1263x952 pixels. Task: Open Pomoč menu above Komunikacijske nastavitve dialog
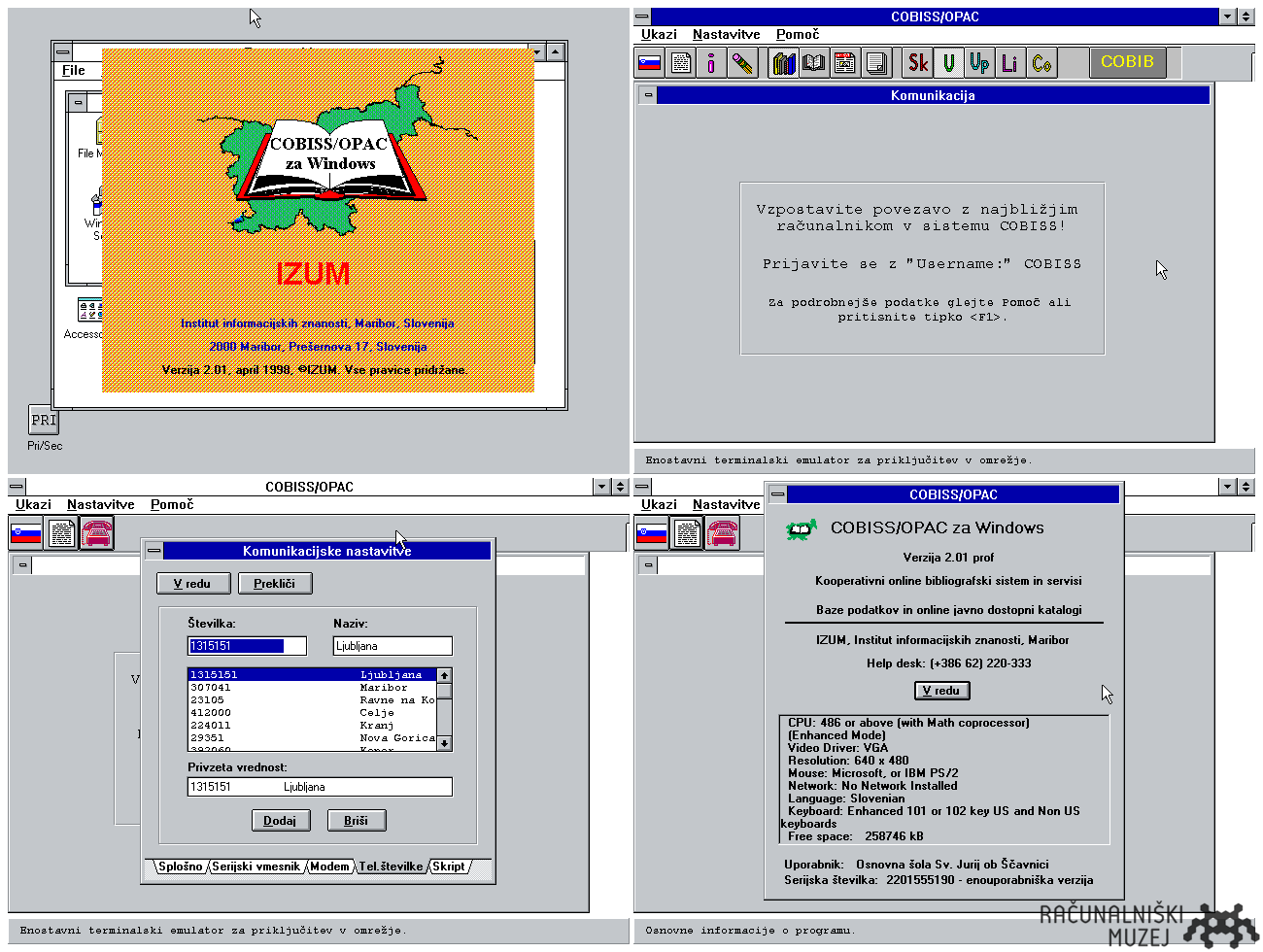172,504
